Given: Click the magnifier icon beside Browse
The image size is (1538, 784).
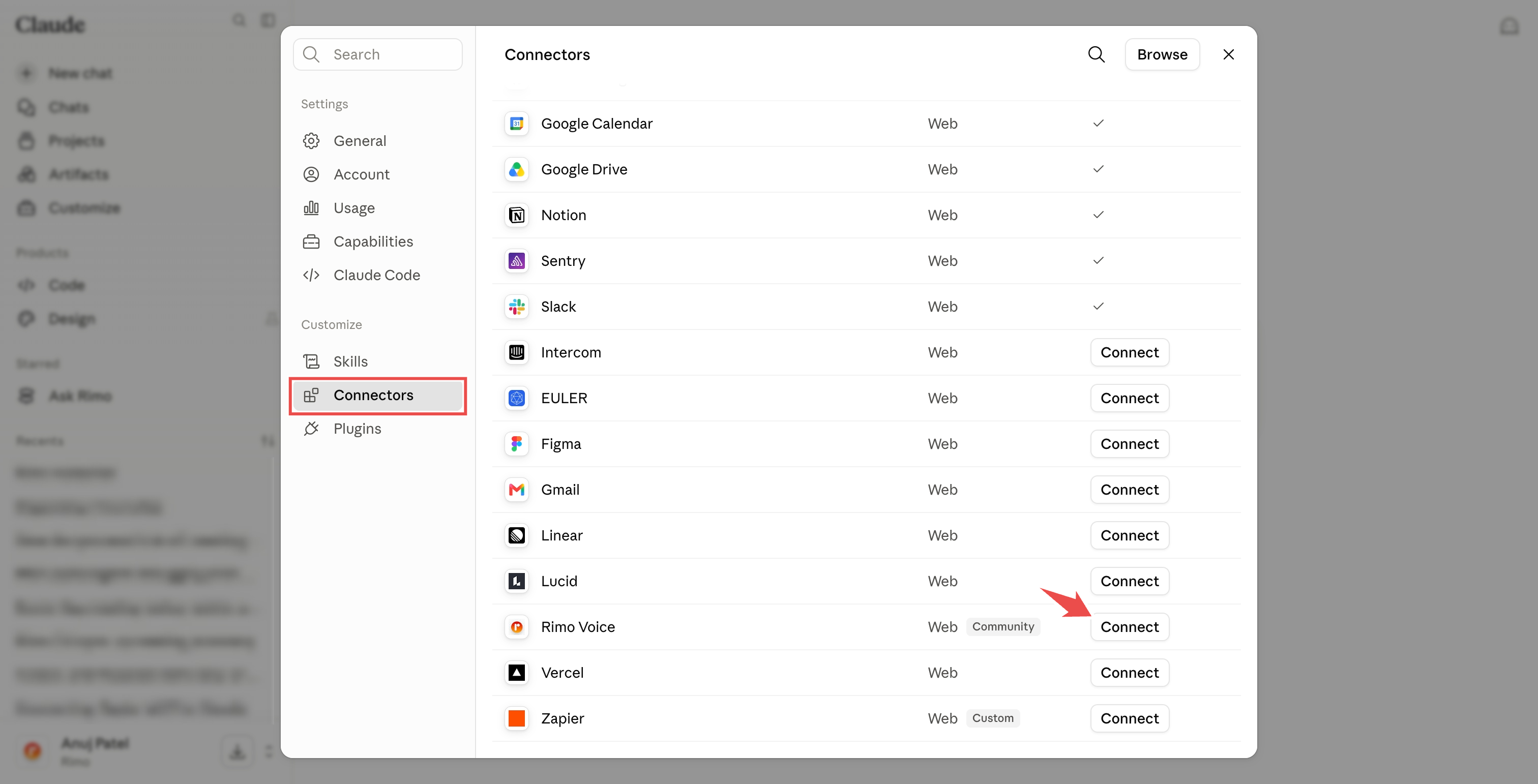Looking at the screenshot, I should tap(1096, 54).
